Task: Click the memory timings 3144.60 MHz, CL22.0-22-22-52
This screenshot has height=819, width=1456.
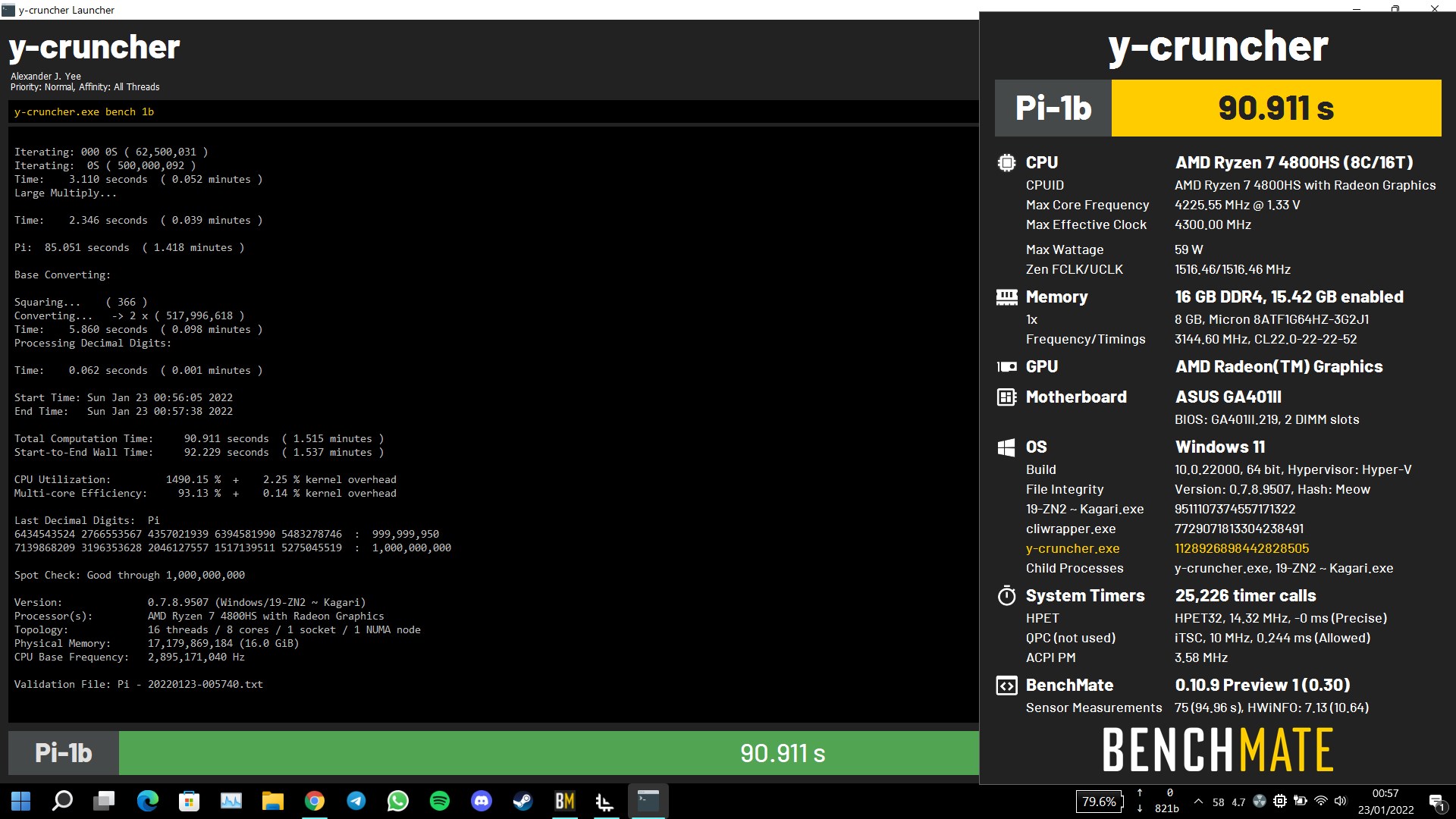Action: [1266, 339]
